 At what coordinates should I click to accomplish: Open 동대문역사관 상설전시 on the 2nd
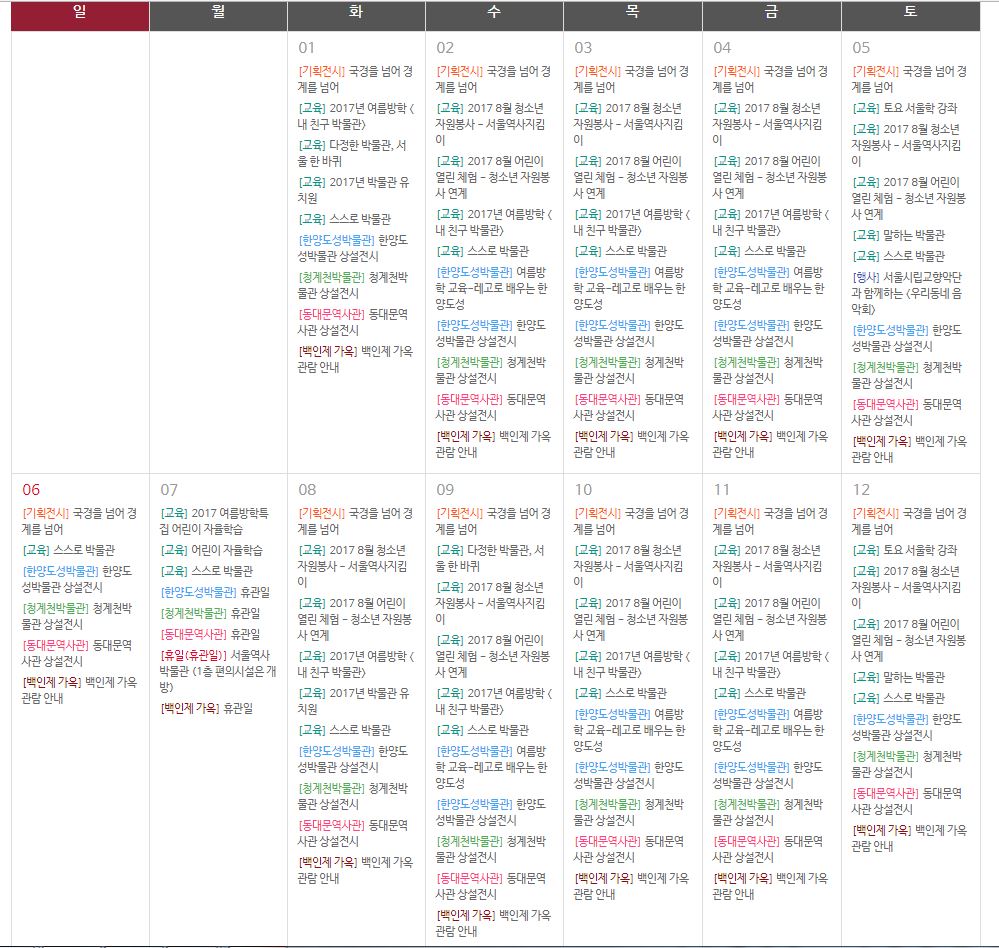(x=491, y=407)
